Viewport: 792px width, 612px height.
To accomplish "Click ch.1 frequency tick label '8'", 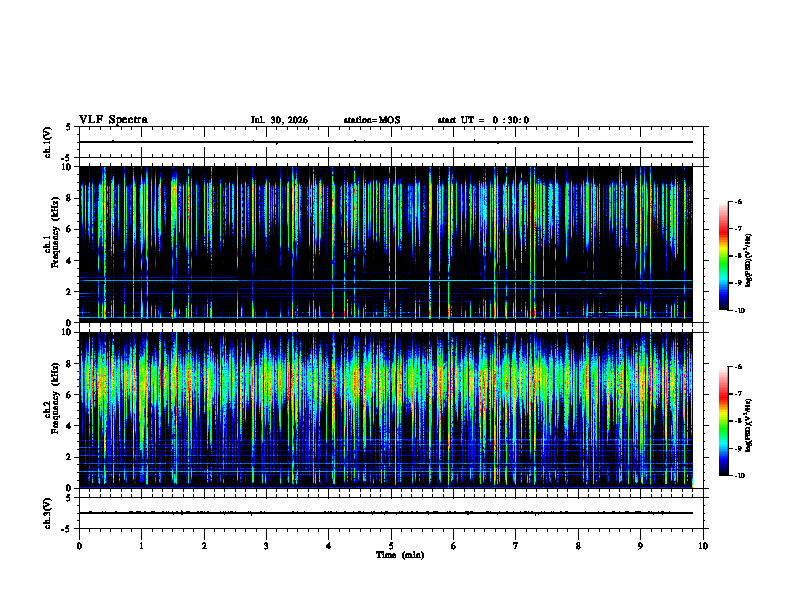I will (70, 198).
